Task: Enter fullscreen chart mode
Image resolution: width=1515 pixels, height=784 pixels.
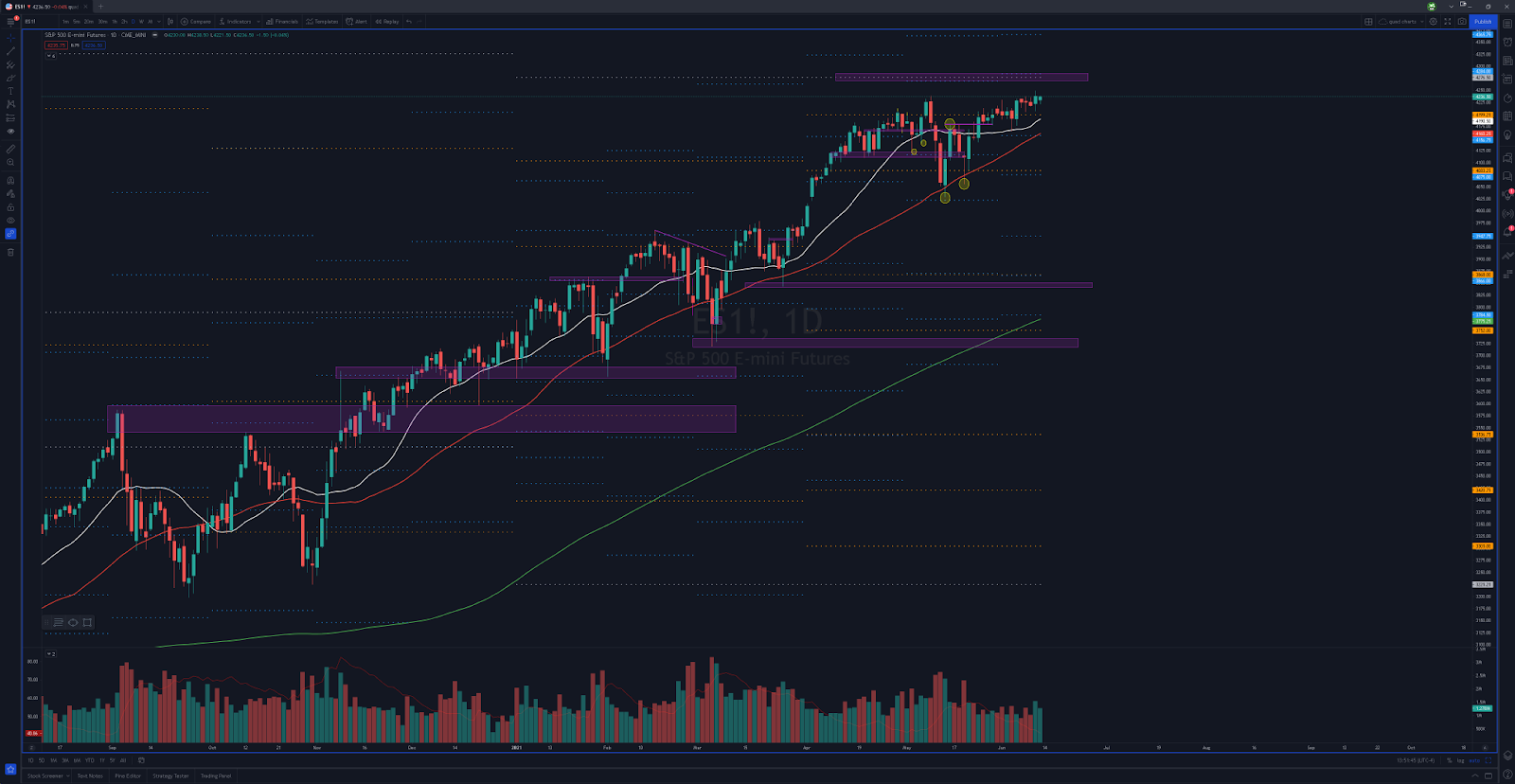Action: (1448, 21)
